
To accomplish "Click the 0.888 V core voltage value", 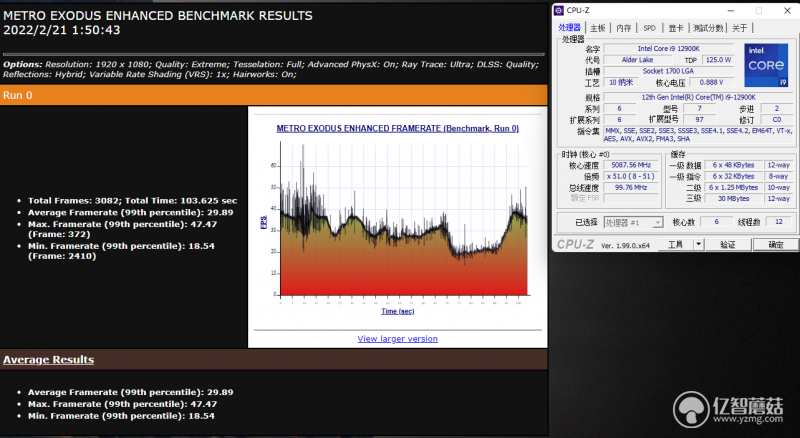I will 711,82.
